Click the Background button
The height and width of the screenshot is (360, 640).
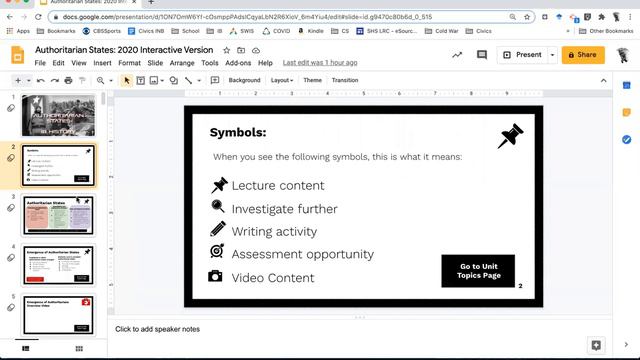click(244, 80)
